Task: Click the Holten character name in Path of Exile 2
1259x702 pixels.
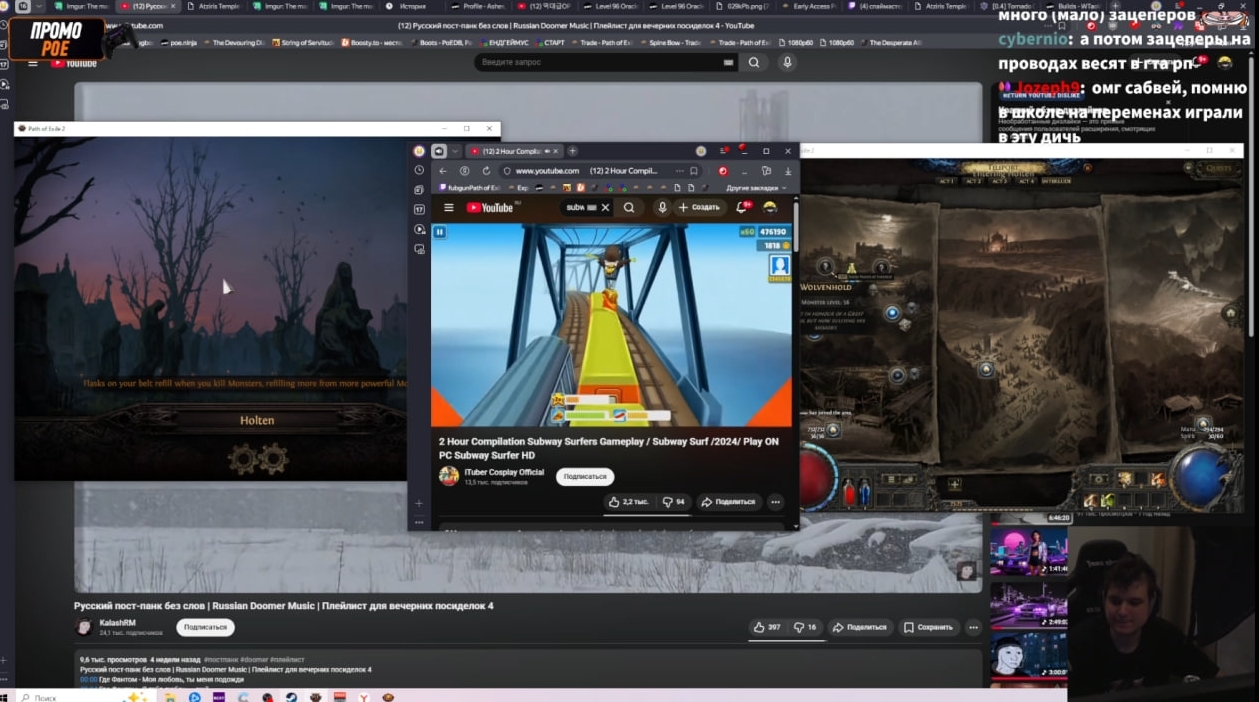Action: tap(257, 420)
